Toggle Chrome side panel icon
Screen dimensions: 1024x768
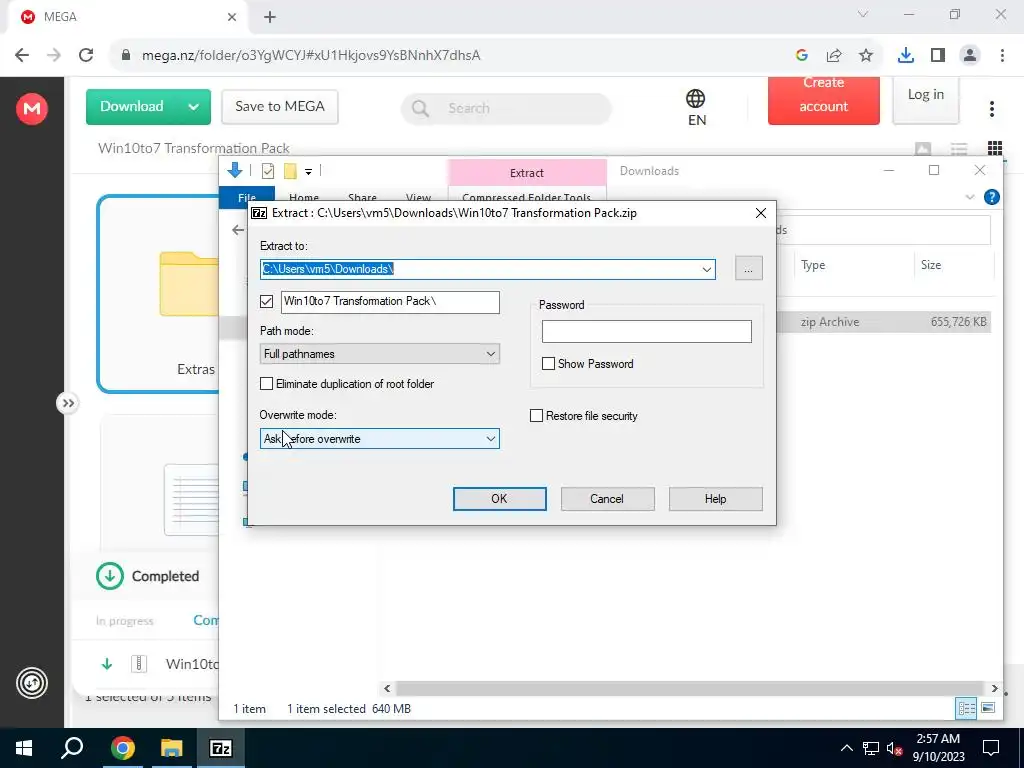click(938, 56)
